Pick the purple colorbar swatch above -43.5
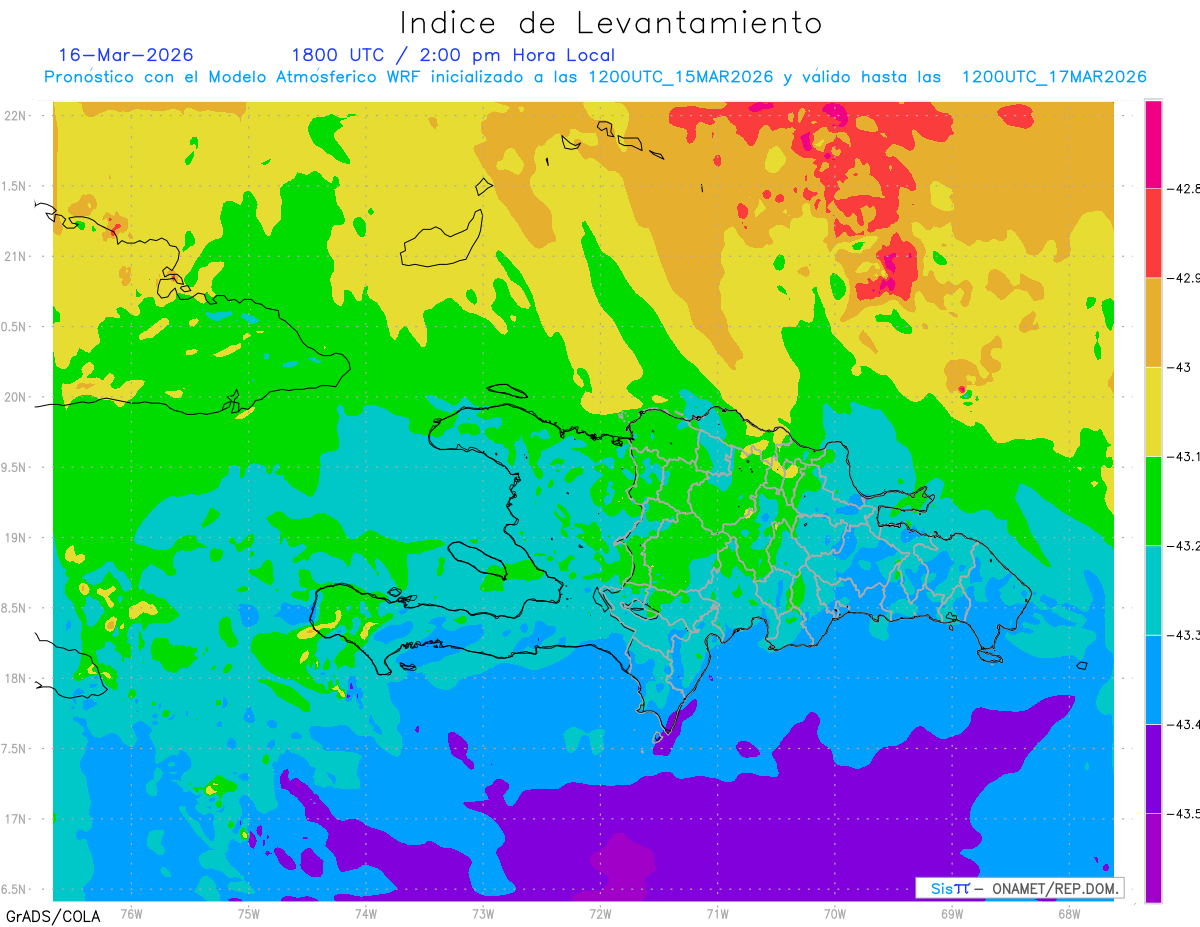 pos(1154,769)
